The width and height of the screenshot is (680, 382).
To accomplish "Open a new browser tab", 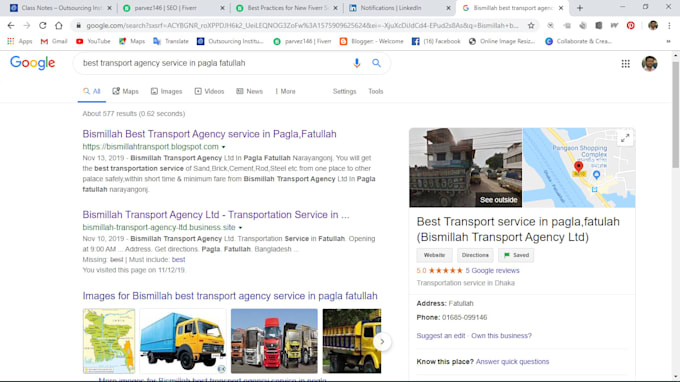I will click(580, 8).
